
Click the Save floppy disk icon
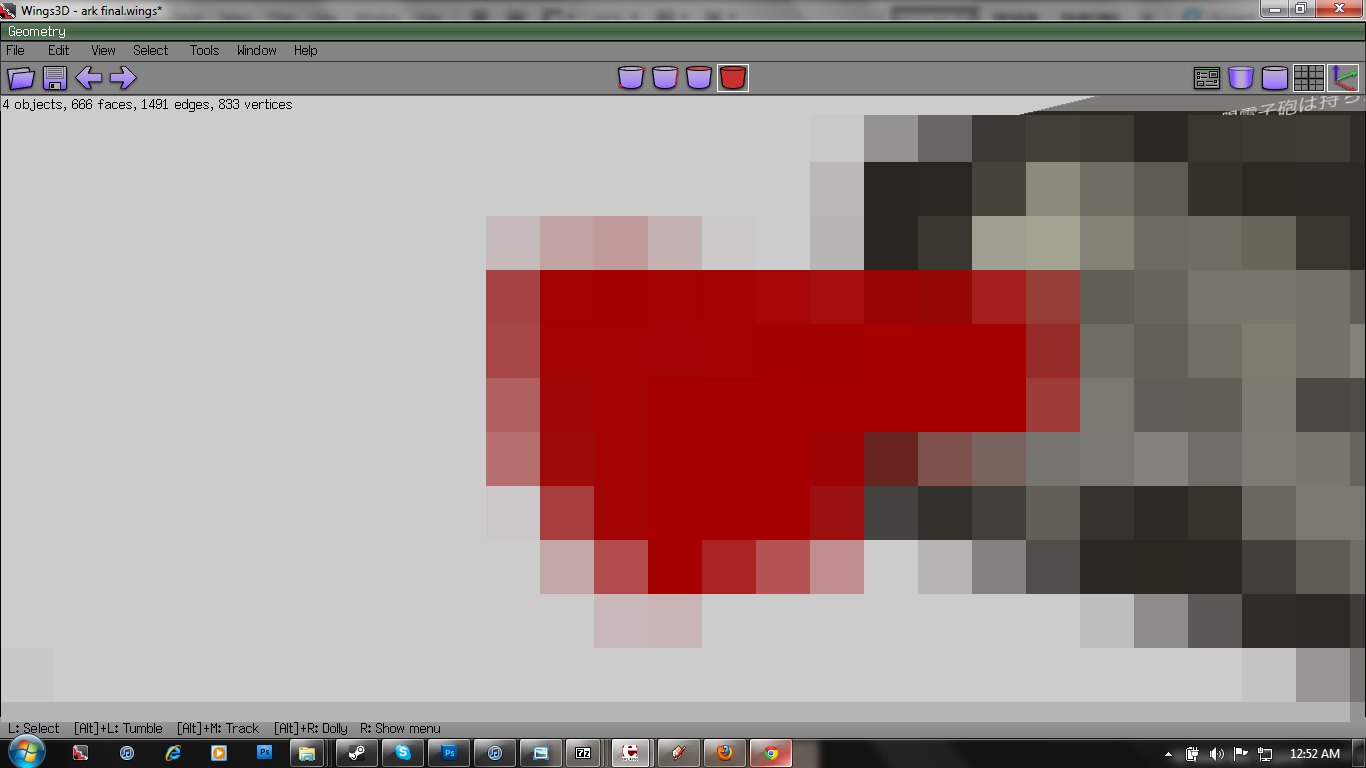(x=55, y=78)
